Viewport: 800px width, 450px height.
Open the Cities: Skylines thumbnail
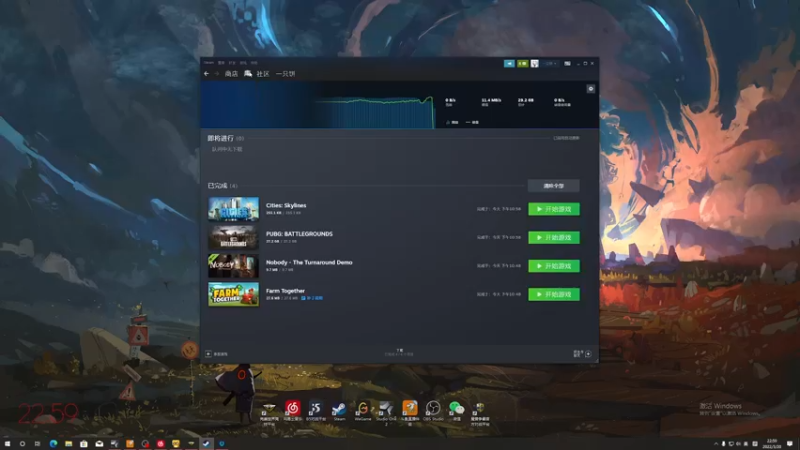coord(233,209)
